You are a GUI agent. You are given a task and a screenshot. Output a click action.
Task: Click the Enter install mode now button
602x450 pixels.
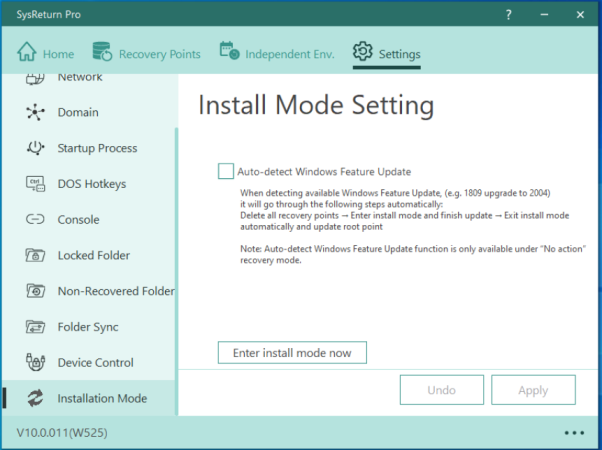[292, 353]
